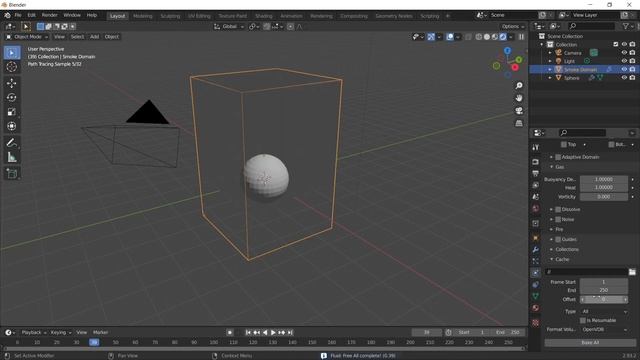Hide the Camera in viewport
This screenshot has height=360, width=640.
(624, 53)
